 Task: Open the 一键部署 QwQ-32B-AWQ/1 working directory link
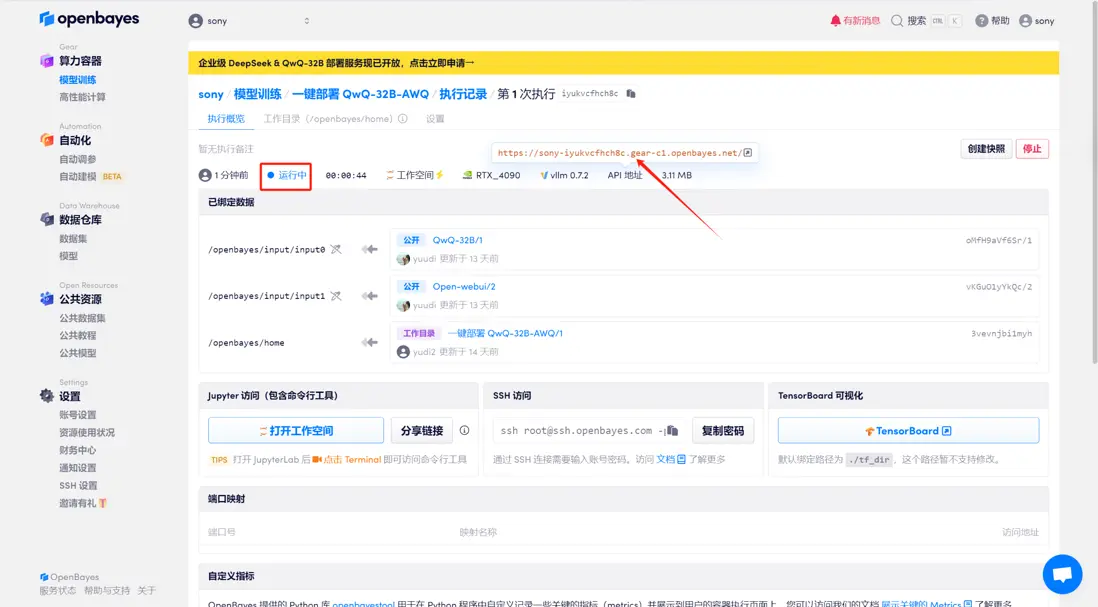[x=505, y=333]
